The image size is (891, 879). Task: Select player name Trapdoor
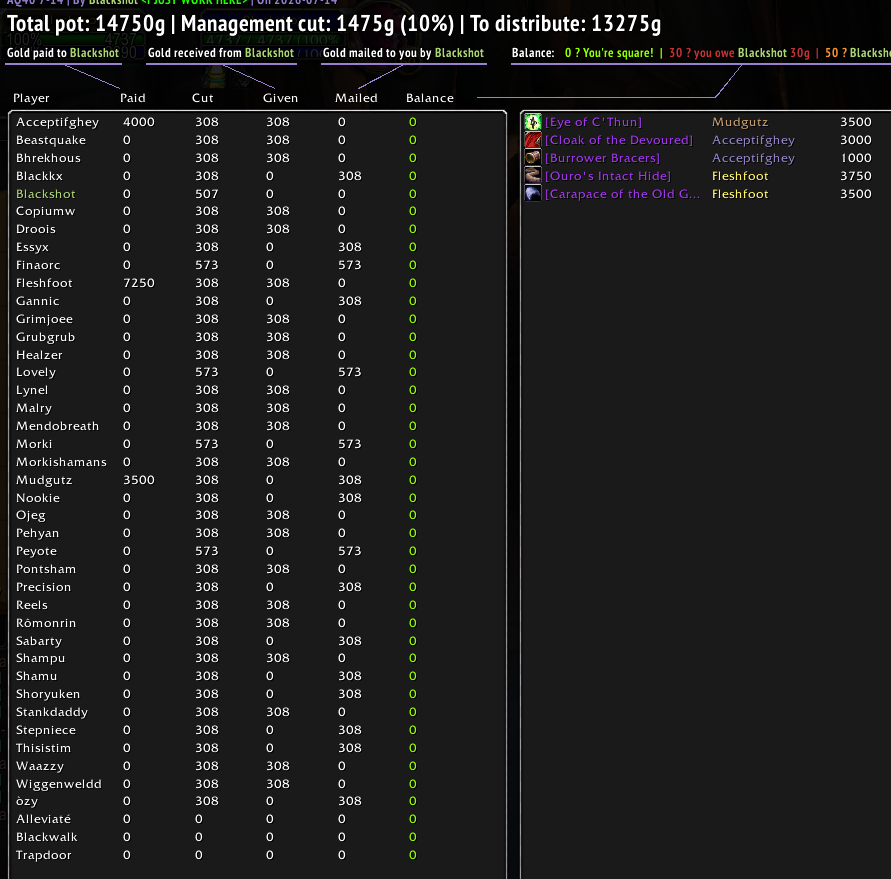pyautogui.click(x=44, y=855)
